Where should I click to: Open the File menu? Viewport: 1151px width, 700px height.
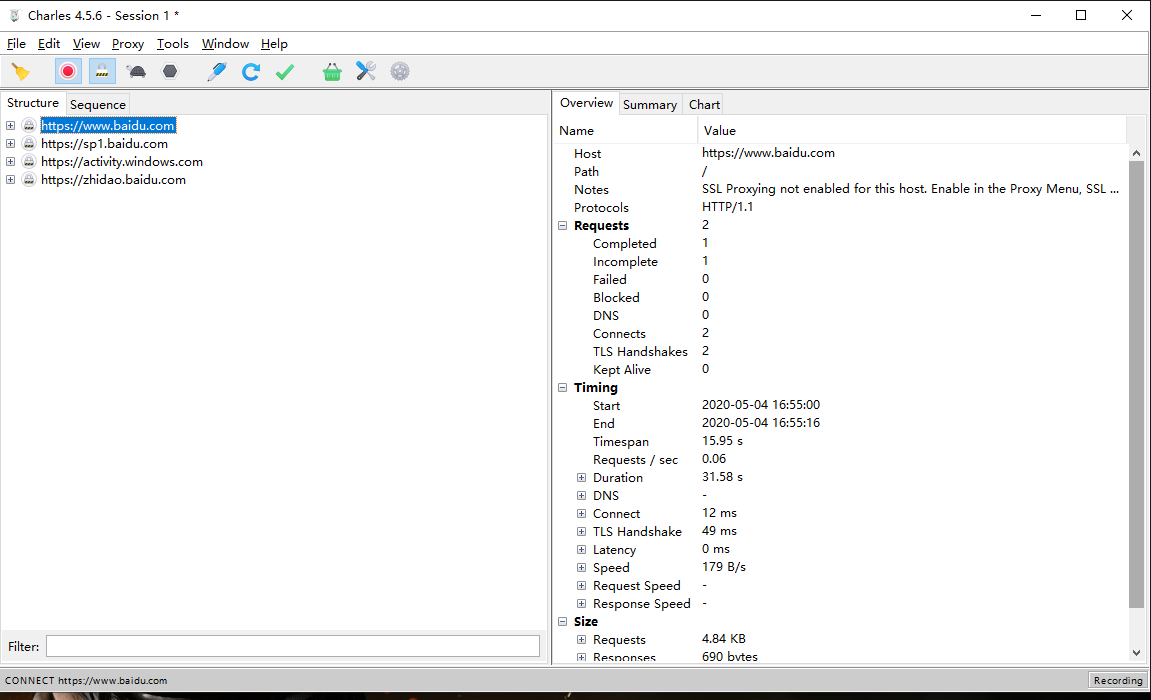pyautogui.click(x=16, y=44)
